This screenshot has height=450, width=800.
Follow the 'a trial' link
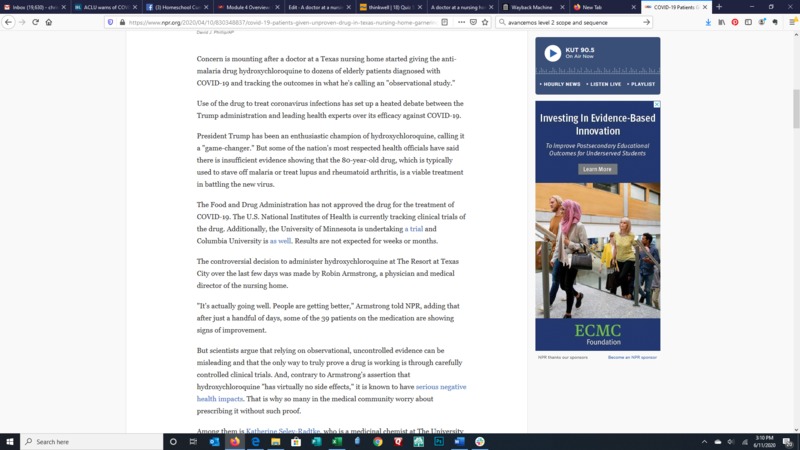pos(414,229)
